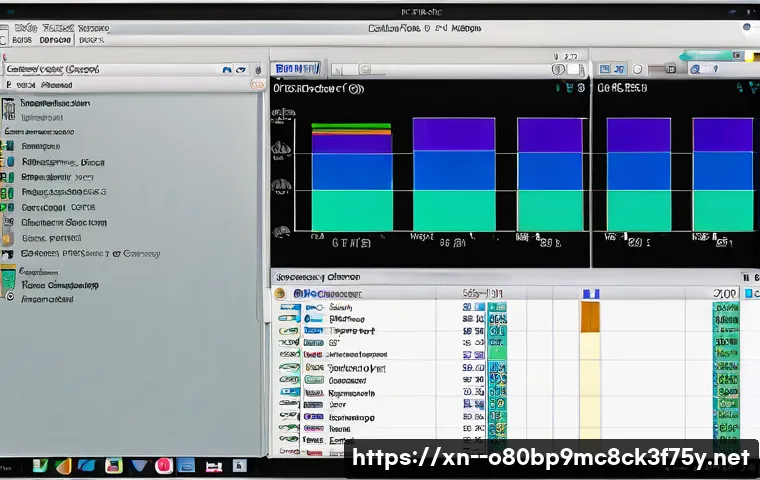760x480 pixels.
Task: Click the blue headphone icon in sidebar header
Action: [x=228, y=70]
